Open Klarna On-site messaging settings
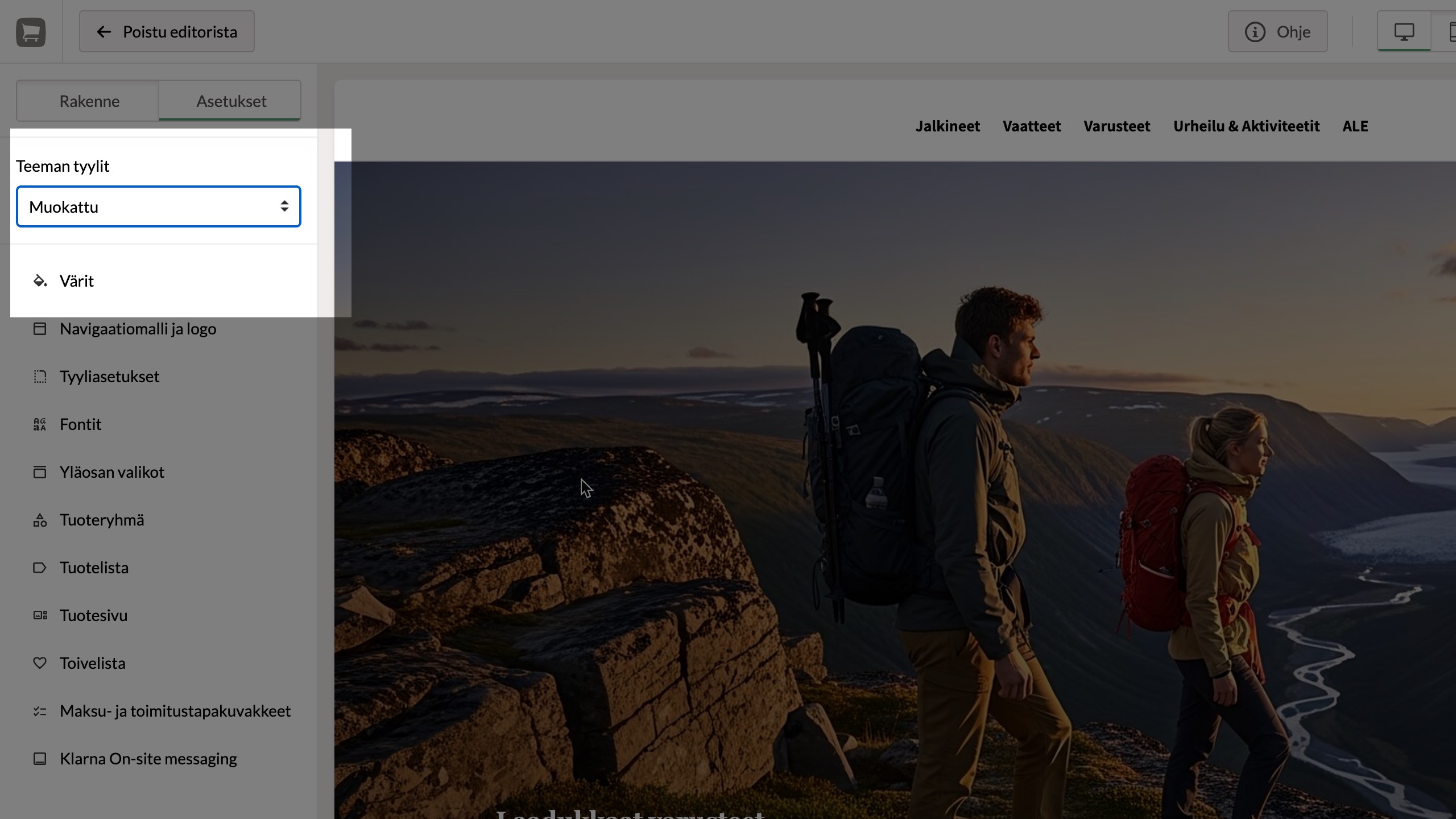 click(148, 759)
